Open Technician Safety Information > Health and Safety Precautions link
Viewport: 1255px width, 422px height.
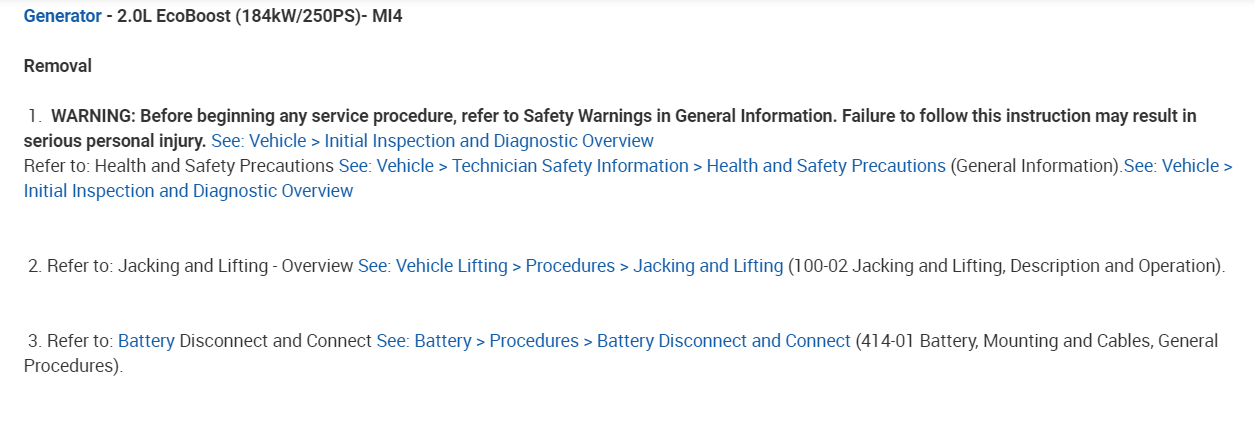(x=641, y=166)
